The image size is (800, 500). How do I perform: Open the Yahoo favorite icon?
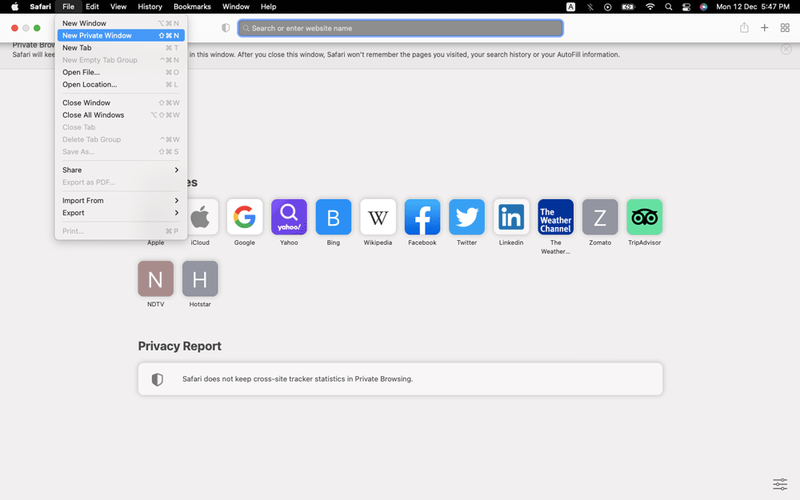[x=289, y=217]
